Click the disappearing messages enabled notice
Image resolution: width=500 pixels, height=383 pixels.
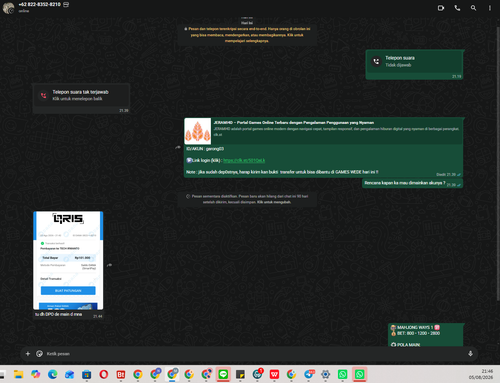pos(247,199)
